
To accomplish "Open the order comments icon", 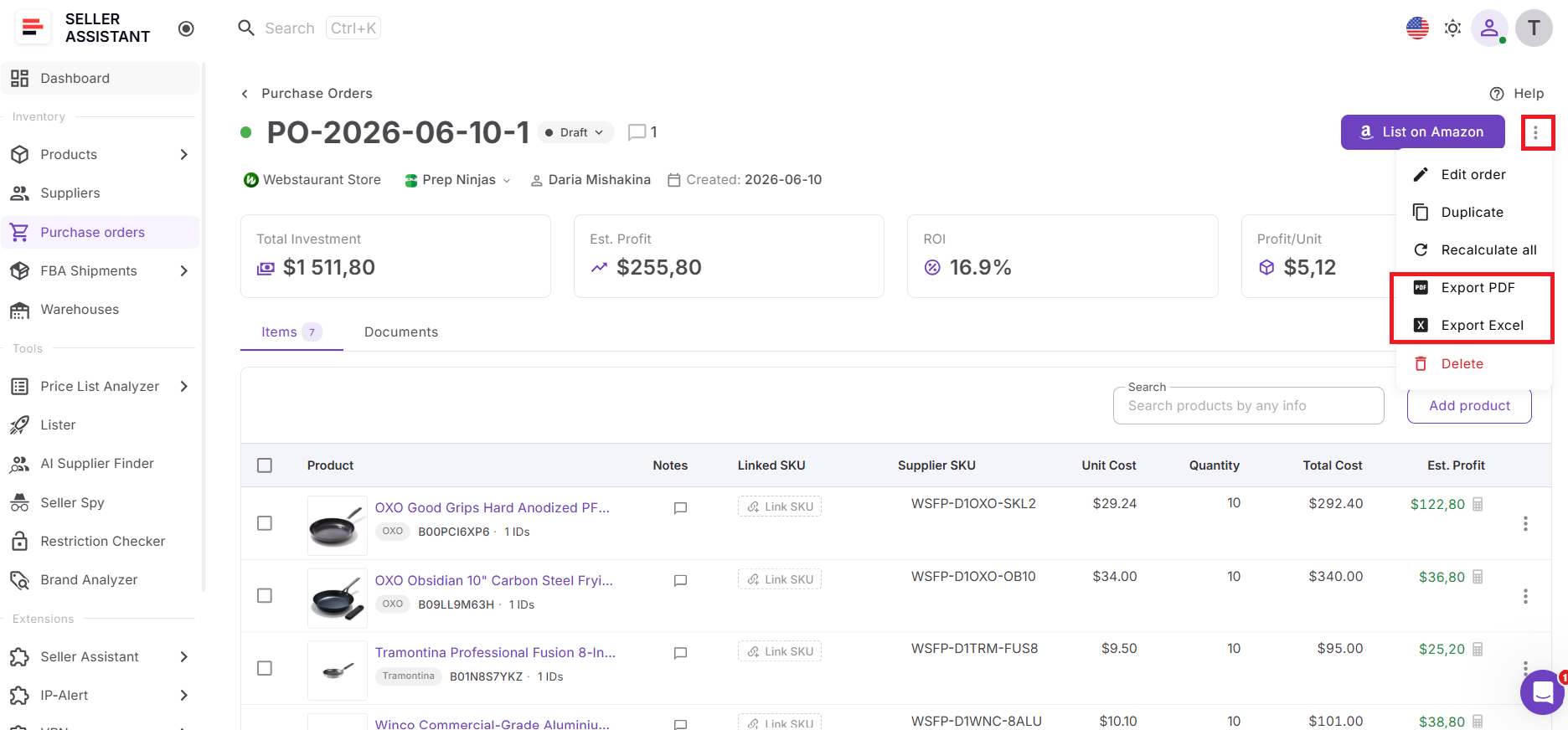I will [637, 132].
